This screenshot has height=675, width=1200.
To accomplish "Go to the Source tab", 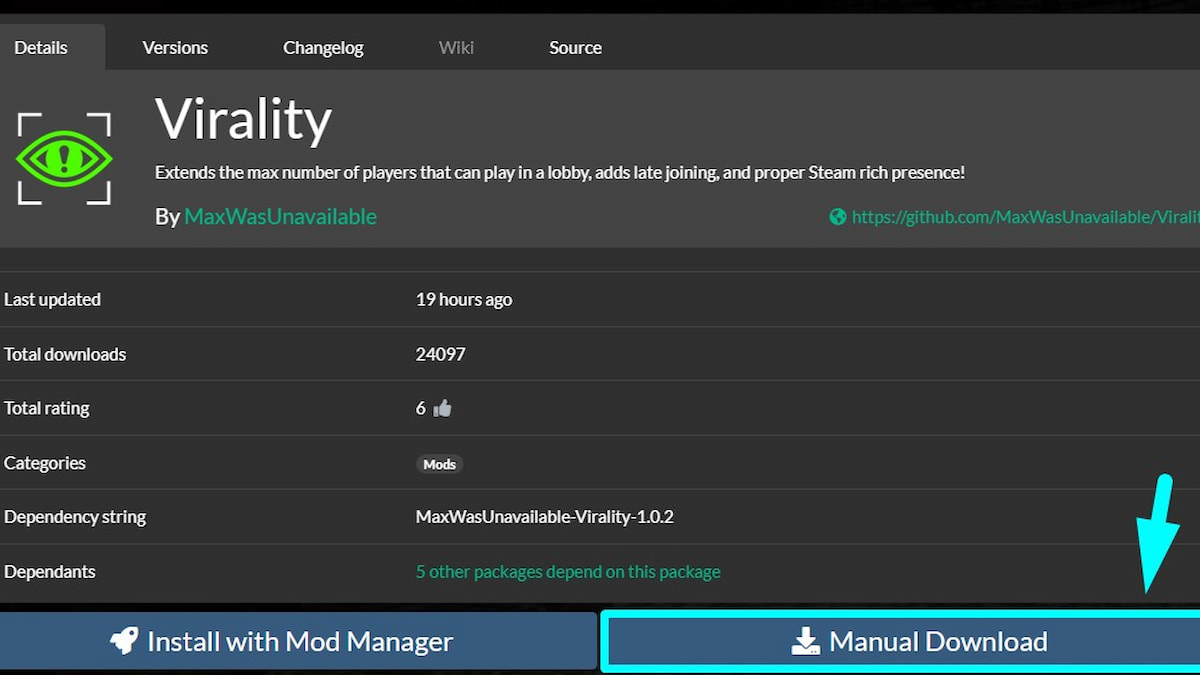I will 575,47.
